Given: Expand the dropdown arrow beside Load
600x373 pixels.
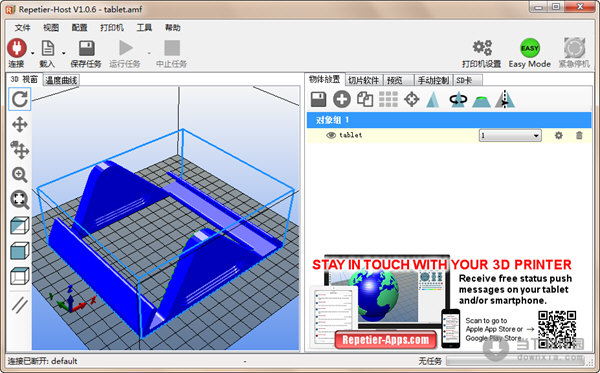Looking at the screenshot, I should coord(64,53).
